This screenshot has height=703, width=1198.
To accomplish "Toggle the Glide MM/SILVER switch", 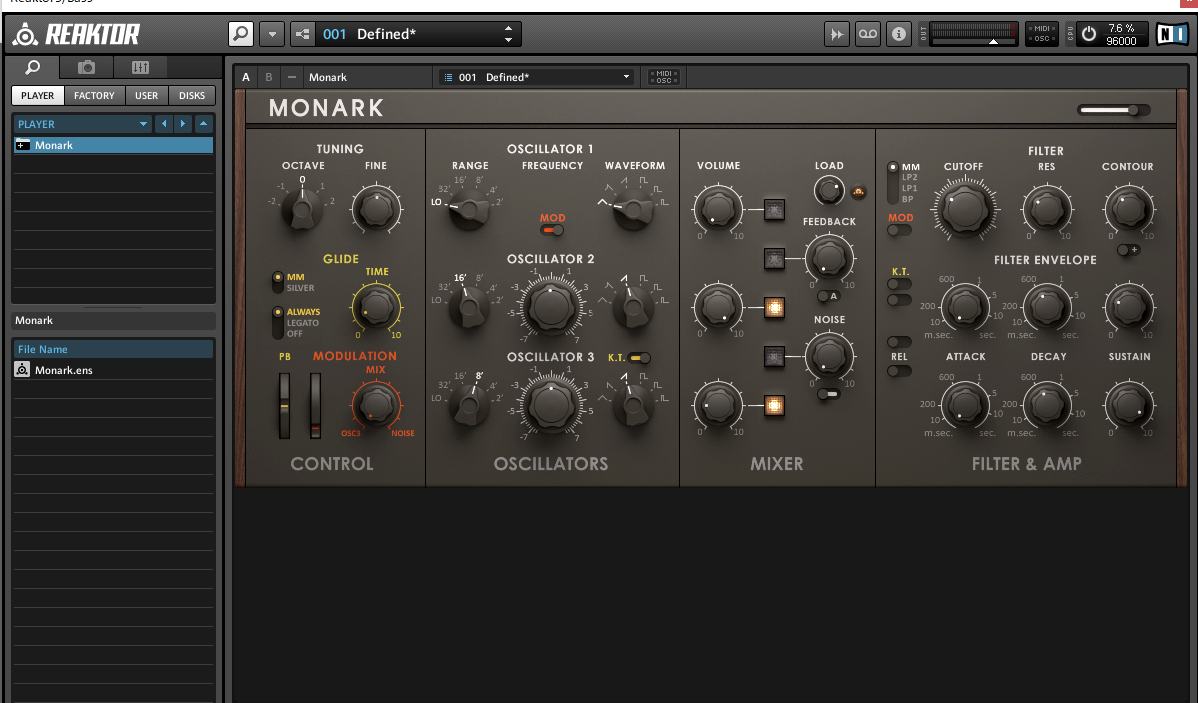I will [x=277, y=282].
